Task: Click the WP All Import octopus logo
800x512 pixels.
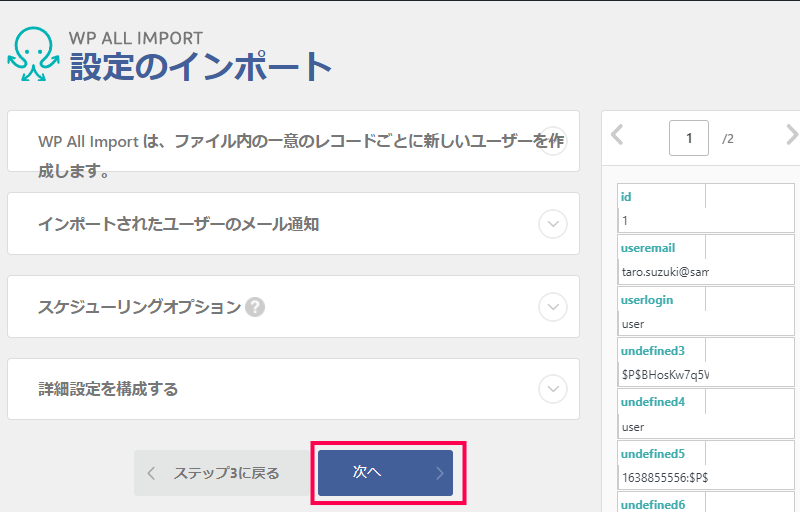Action: pyautogui.click(x=34, y=54)
